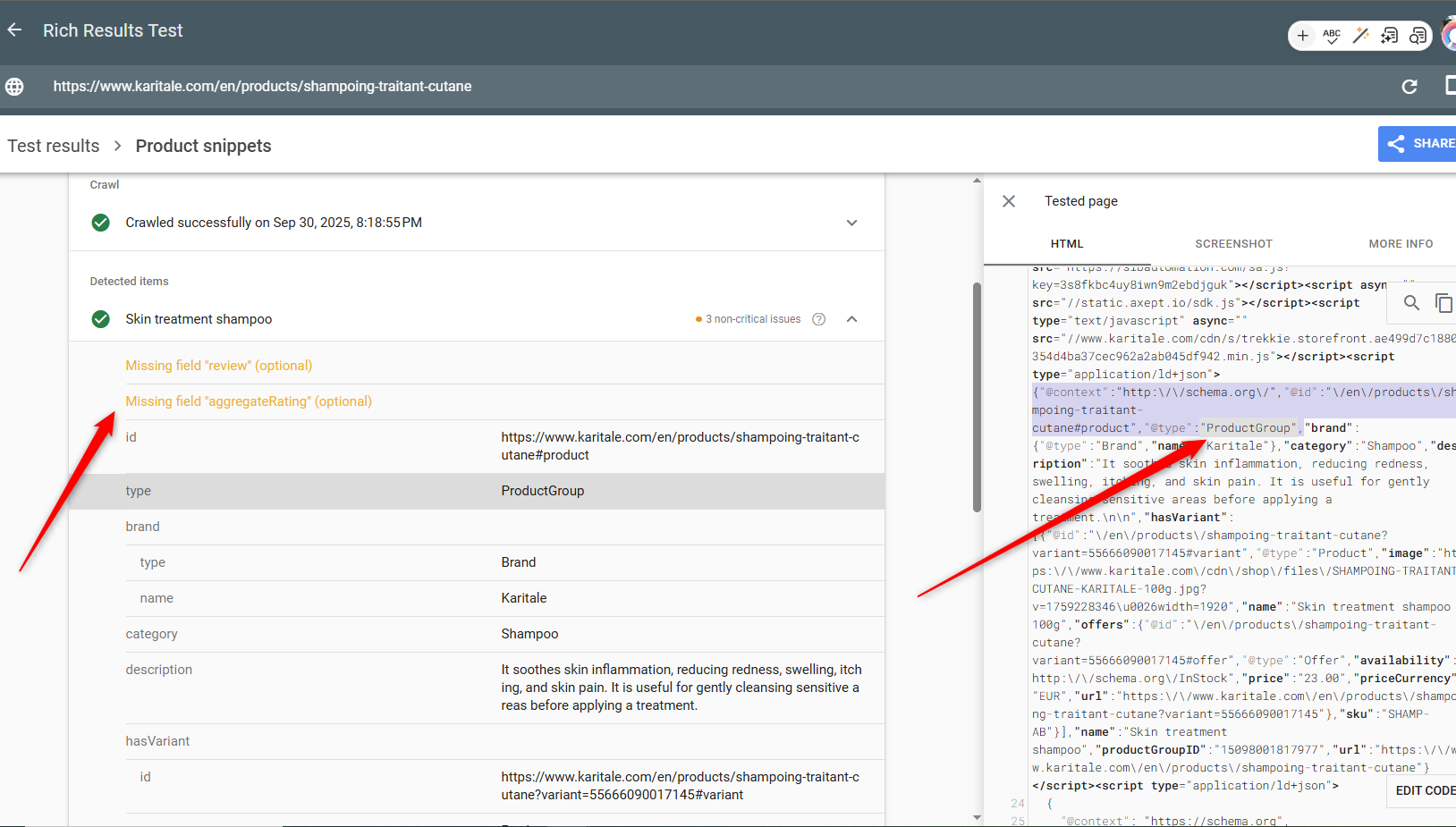The width and height of the screenshot is (1456, 827).
Task: Search within the HTML code
Action: point(1411,303)
